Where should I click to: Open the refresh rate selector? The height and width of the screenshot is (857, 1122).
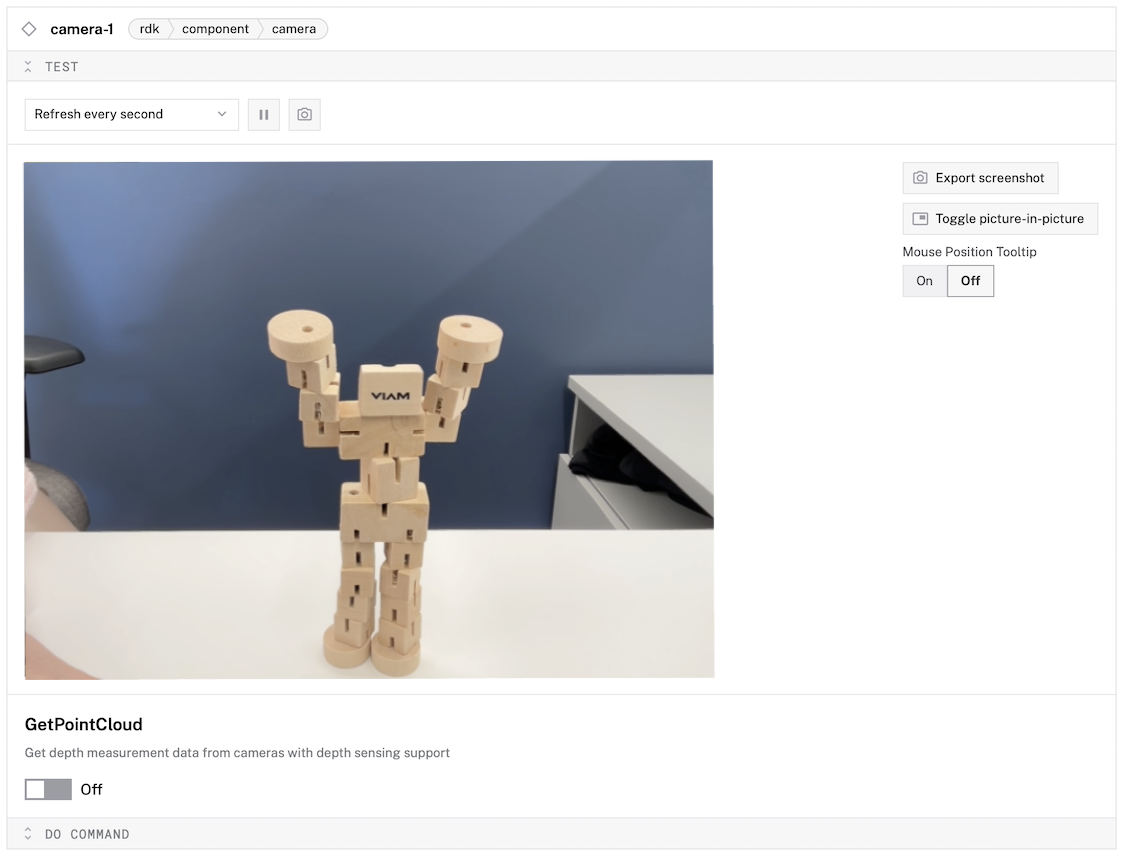tap(131, 114)
